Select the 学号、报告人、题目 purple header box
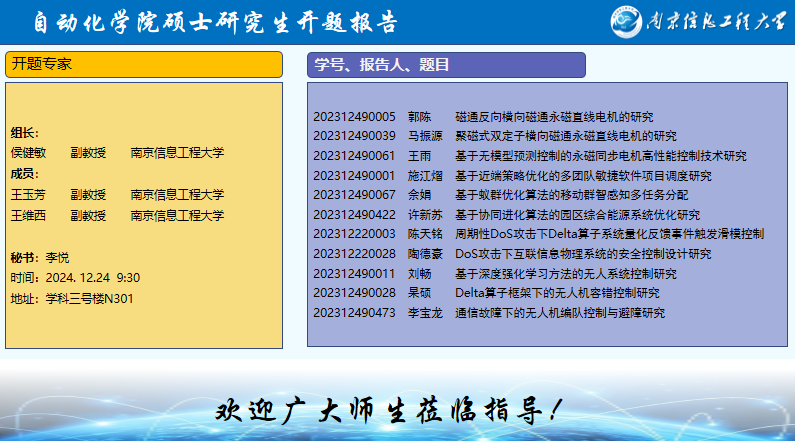Screen dimensions: 795x441 pyautogui.click(x=445, y=65)
